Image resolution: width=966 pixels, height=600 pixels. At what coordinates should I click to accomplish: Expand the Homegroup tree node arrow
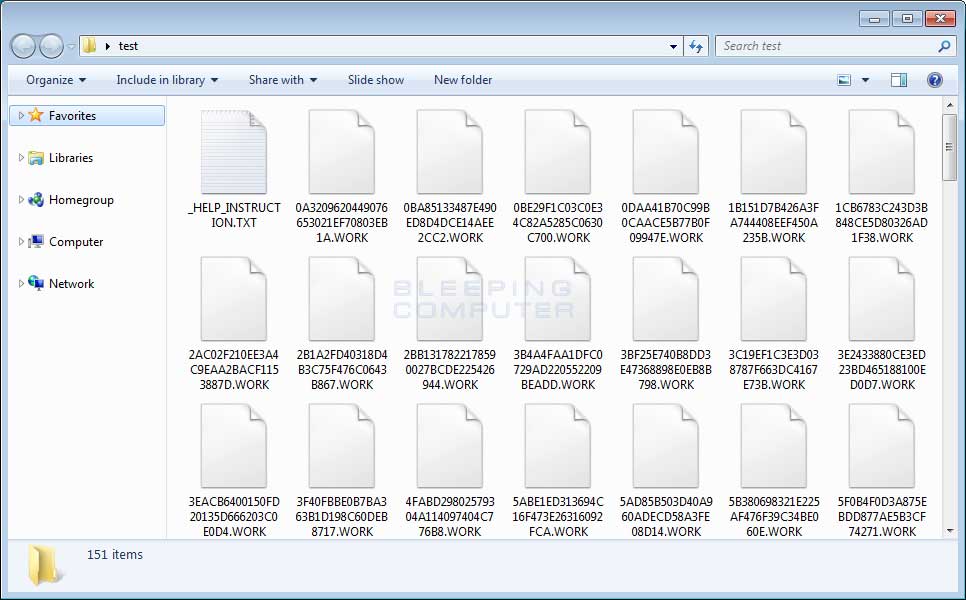21,200
